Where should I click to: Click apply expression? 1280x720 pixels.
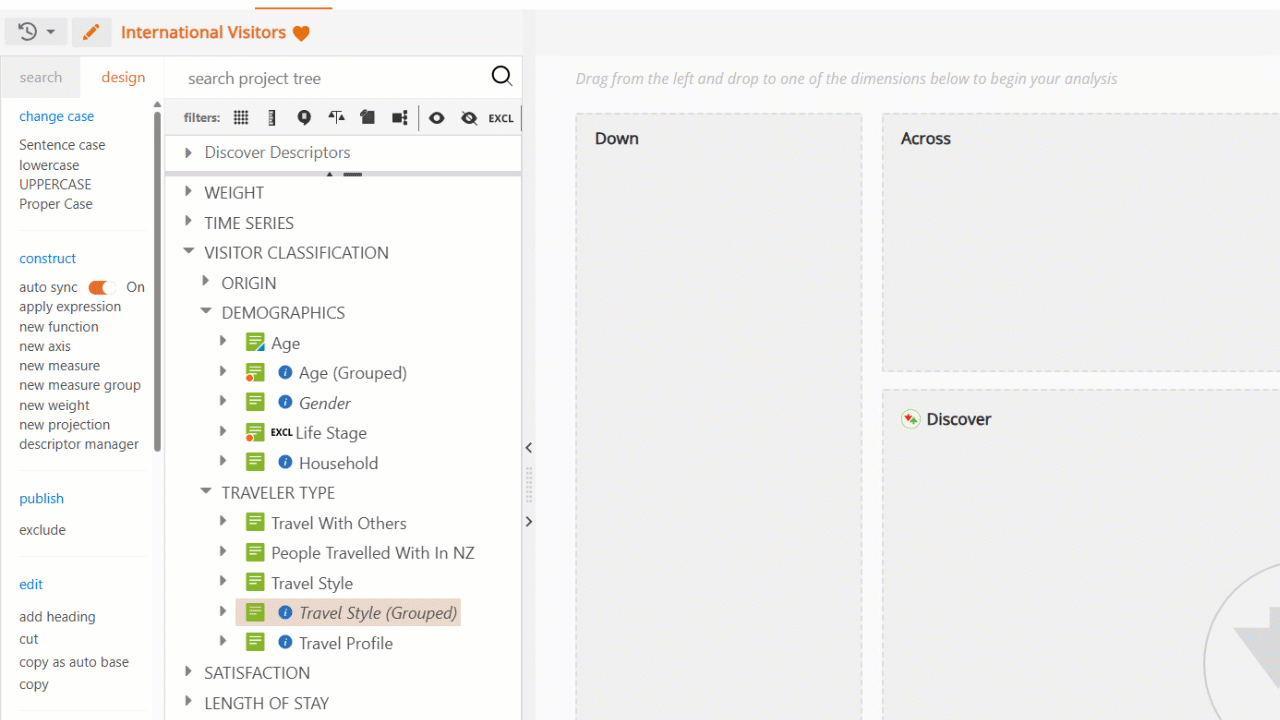pyautogui.click(x=70, y=307)
